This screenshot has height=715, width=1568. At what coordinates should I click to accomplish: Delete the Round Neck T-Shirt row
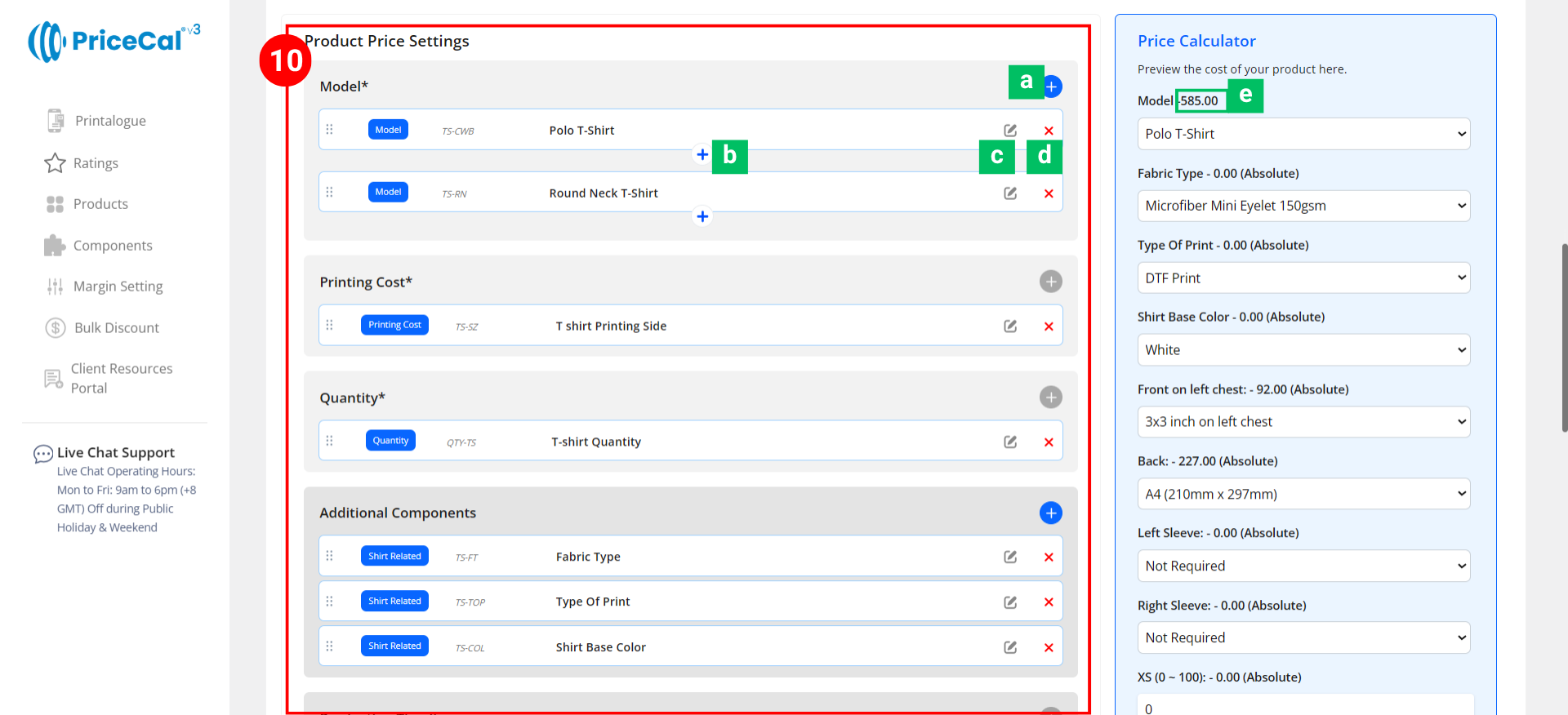point(1049,193)
